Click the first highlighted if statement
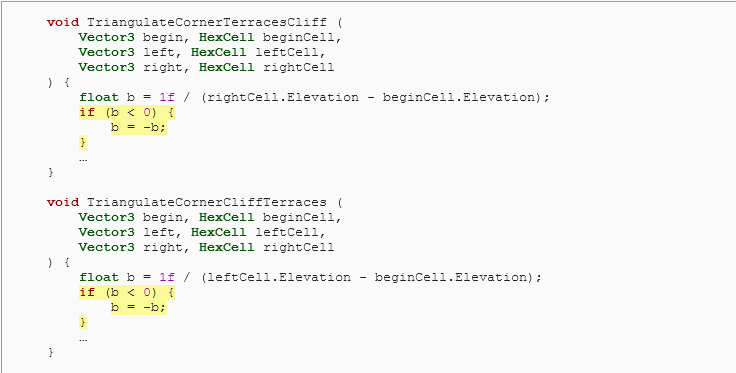 click(127, 112)
